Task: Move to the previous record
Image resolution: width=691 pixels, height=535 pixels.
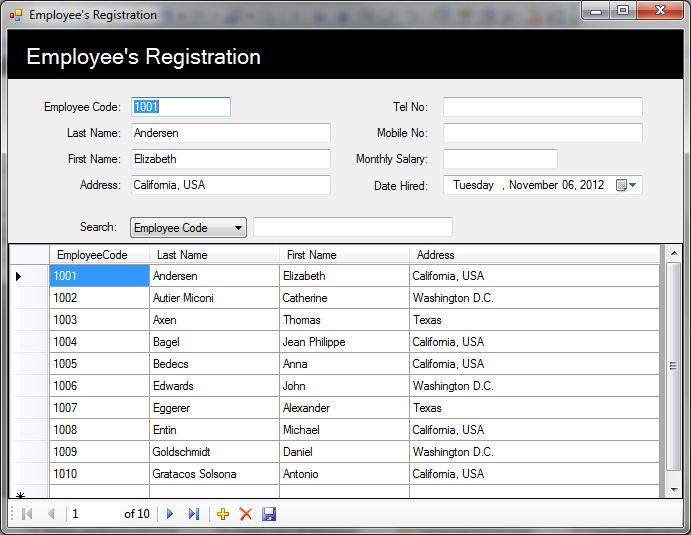Action: pos(52,514)
